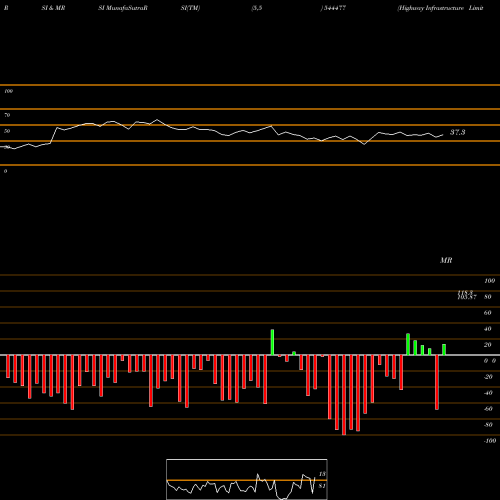Click the -100 label on MR axis
The height and width of the screenshot is (500, 500).
click(490, 441)
